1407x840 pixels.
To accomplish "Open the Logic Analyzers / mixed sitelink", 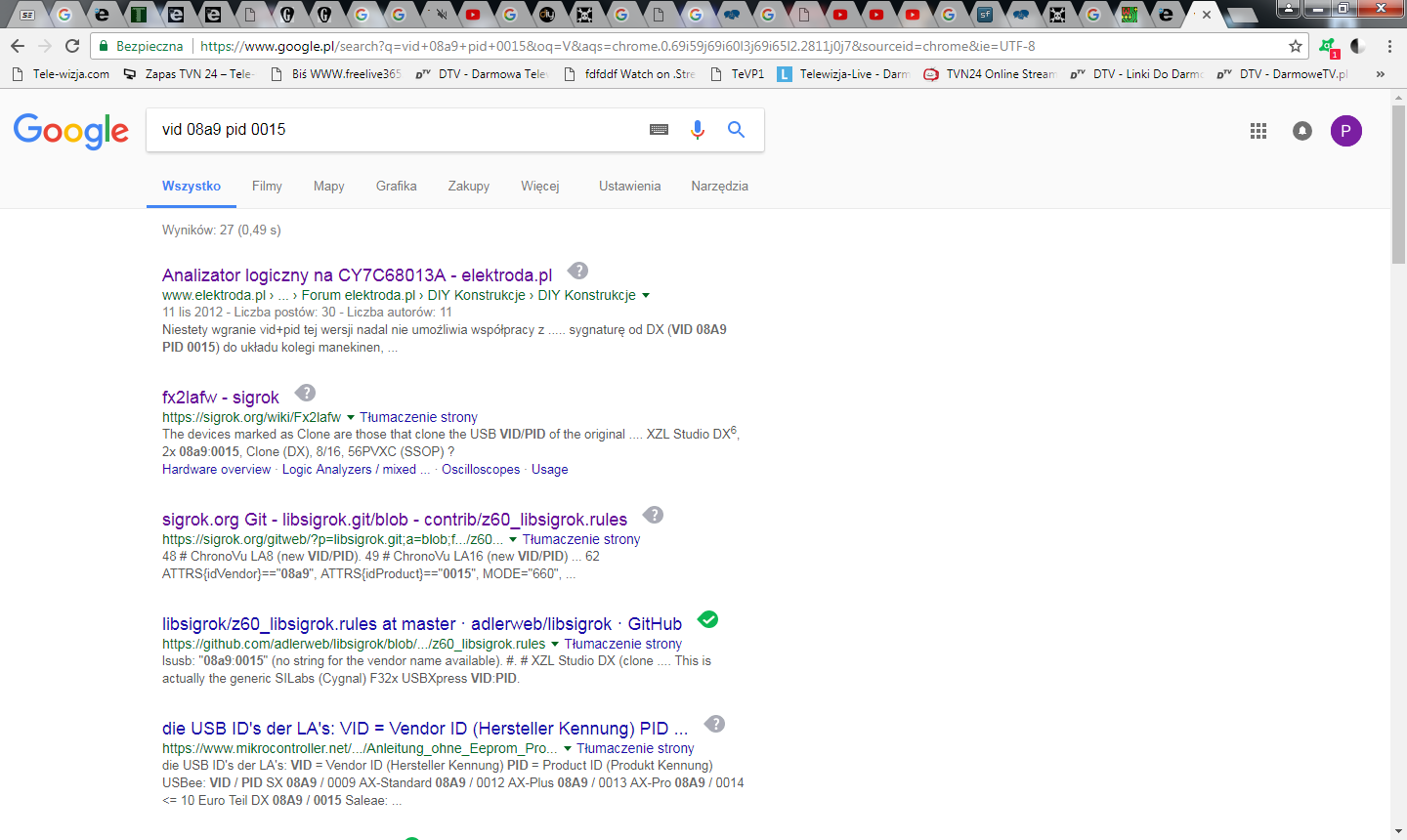I will (356, 469).
